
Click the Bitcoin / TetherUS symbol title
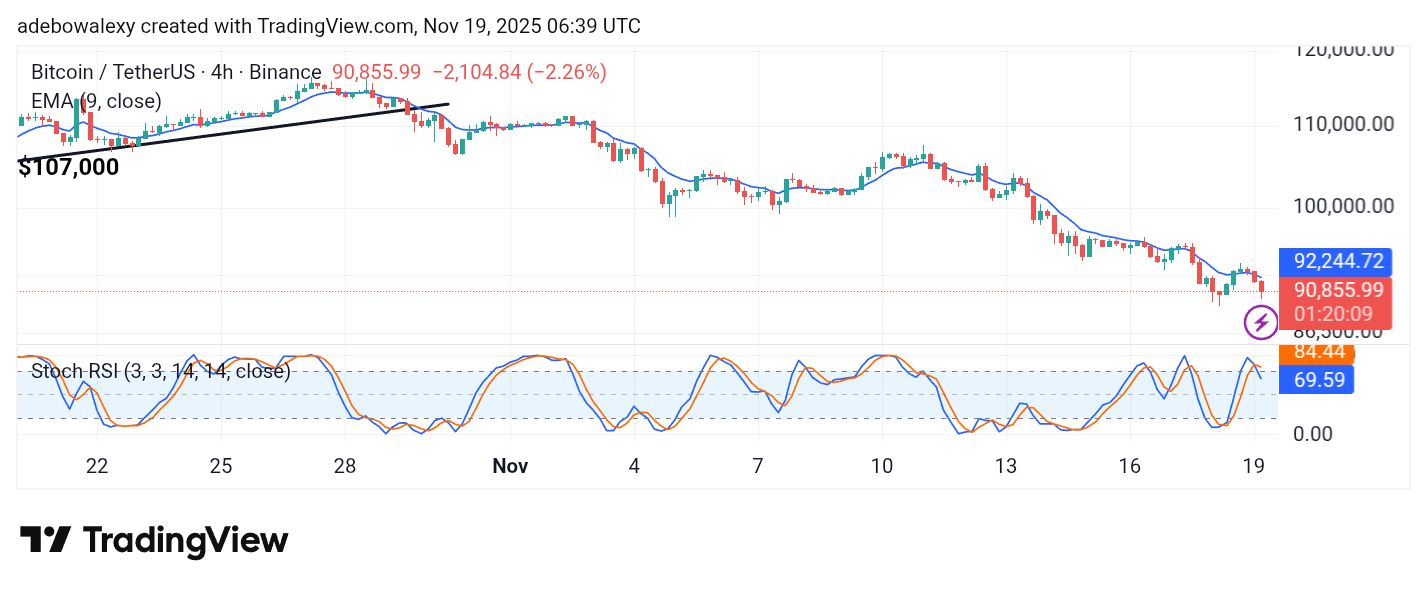(x=176, y=72)
